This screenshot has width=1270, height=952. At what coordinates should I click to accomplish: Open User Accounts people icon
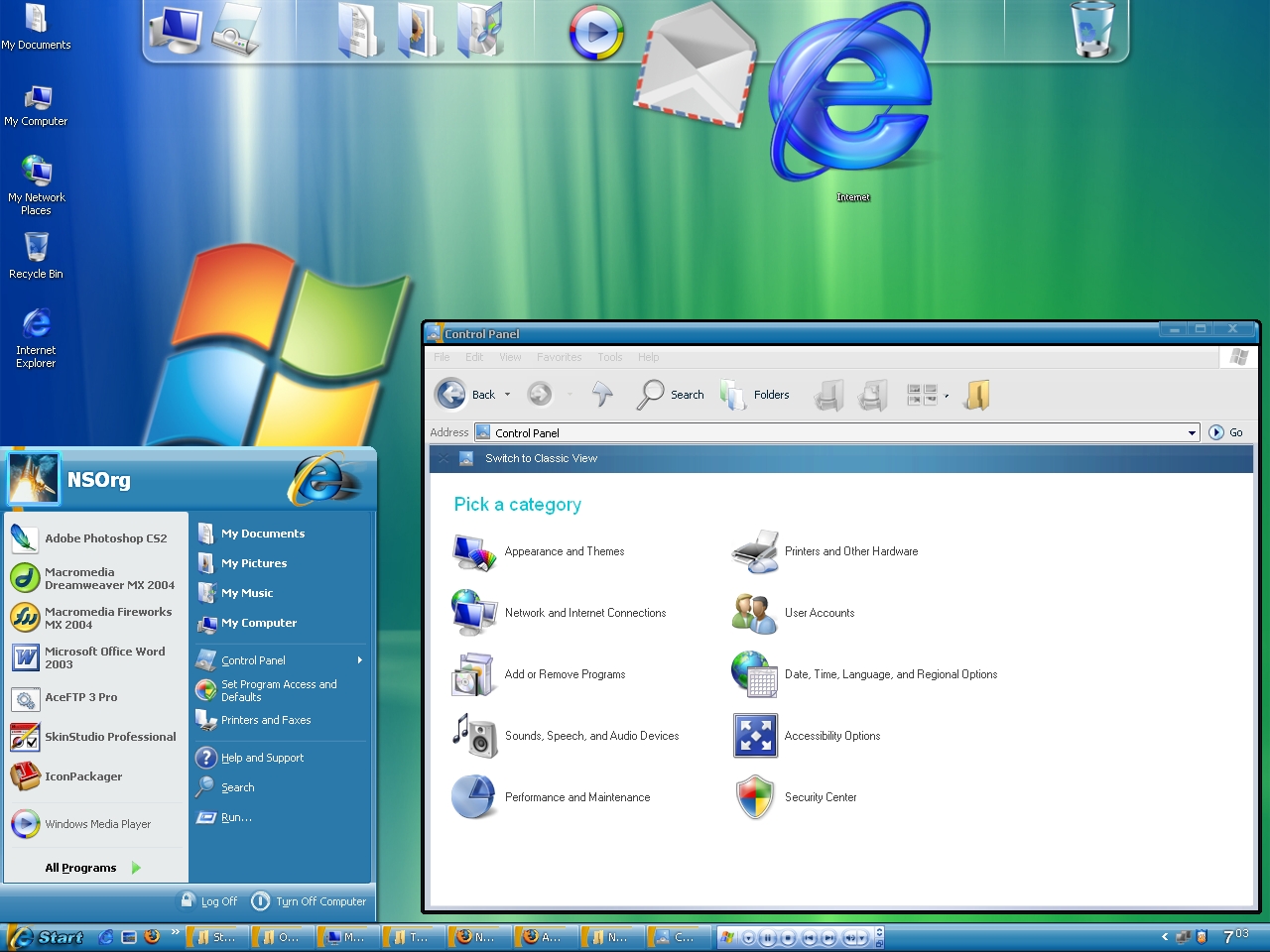(x=754, y=613)
